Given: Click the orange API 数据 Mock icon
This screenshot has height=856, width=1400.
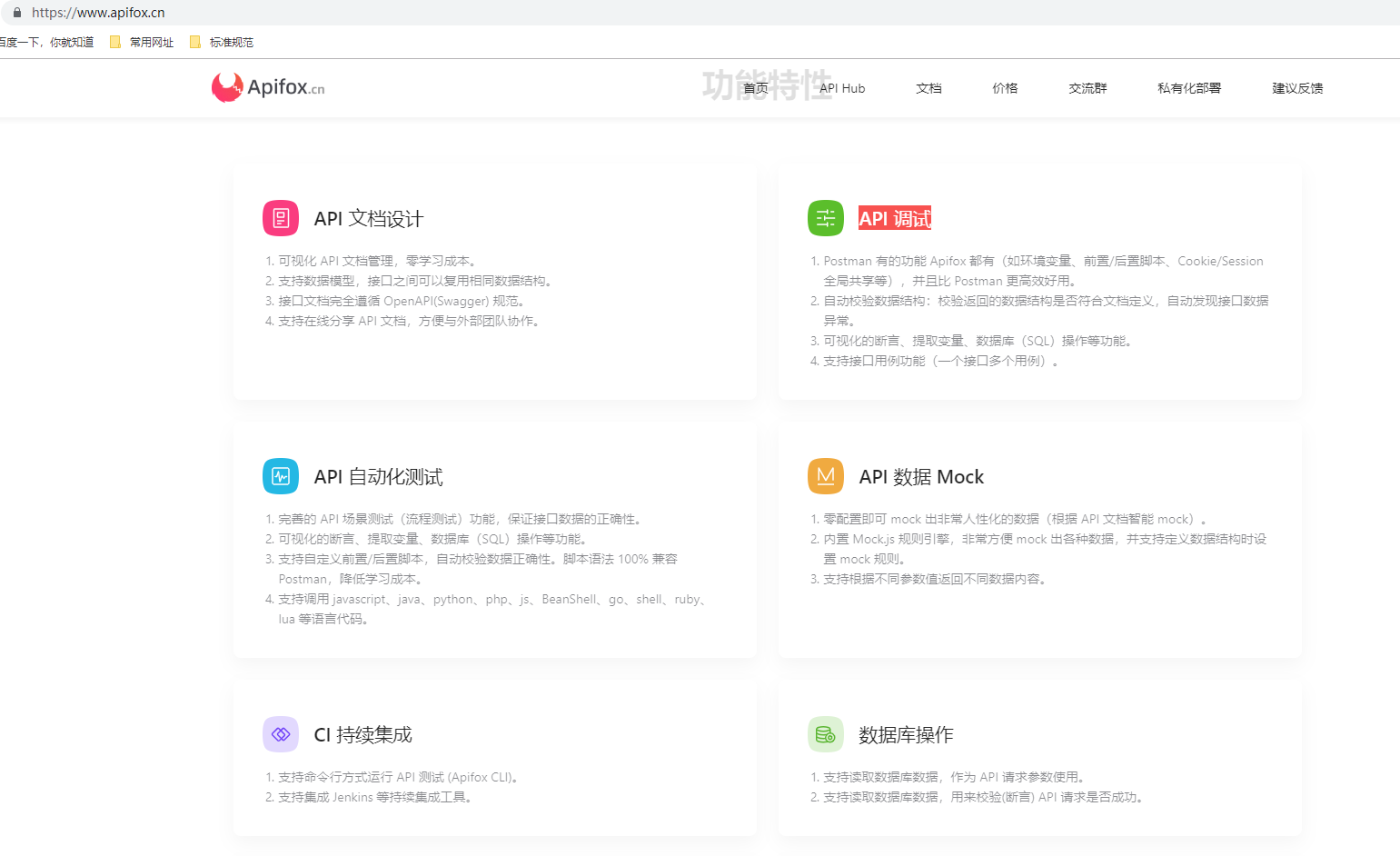Looking at the screenshot, I should [826, 476].
